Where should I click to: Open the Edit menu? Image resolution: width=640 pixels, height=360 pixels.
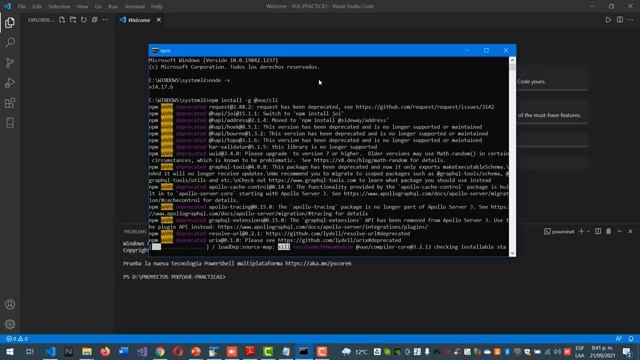[x=37, y=7]
